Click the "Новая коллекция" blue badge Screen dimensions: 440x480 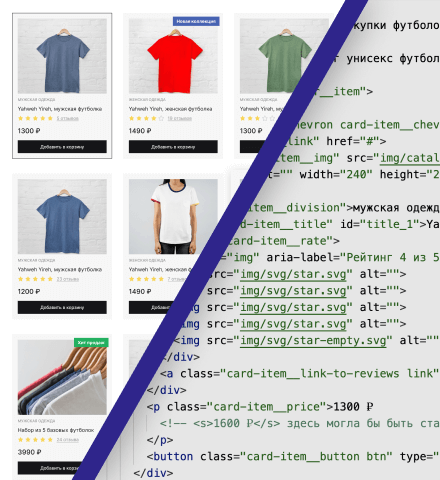point(196,21)
